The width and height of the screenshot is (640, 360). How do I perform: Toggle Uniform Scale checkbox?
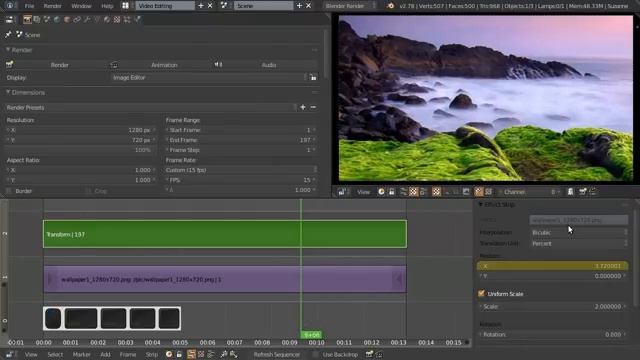click(482, 293)
